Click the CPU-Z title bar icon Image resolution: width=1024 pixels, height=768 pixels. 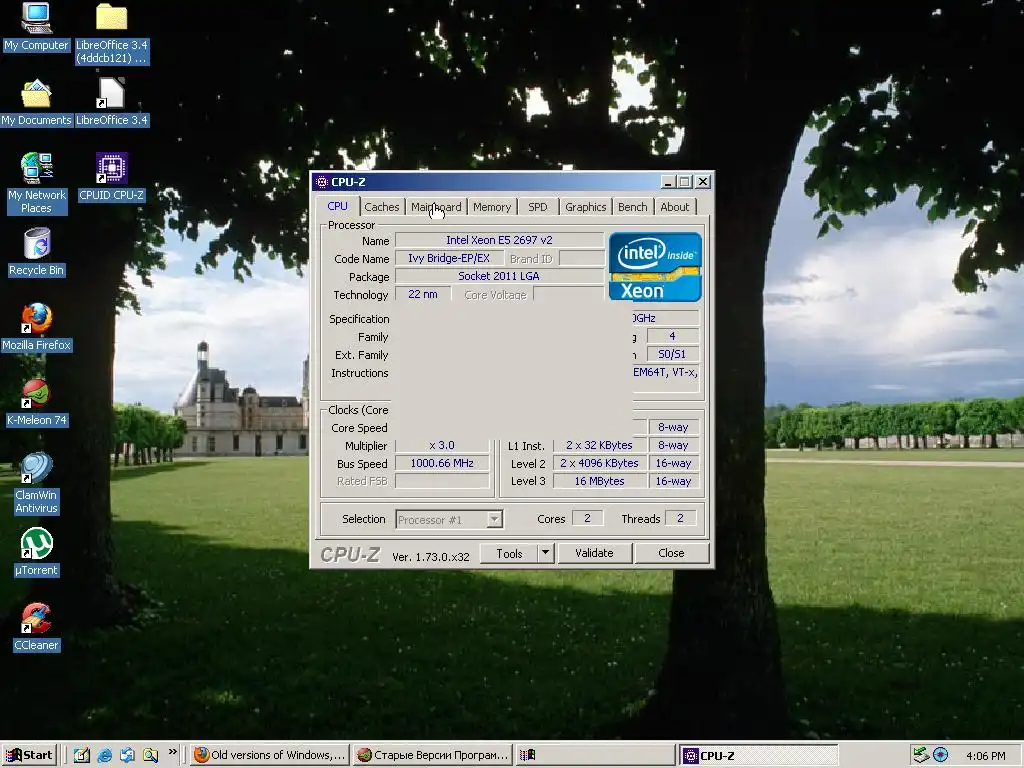click(321, 182)
